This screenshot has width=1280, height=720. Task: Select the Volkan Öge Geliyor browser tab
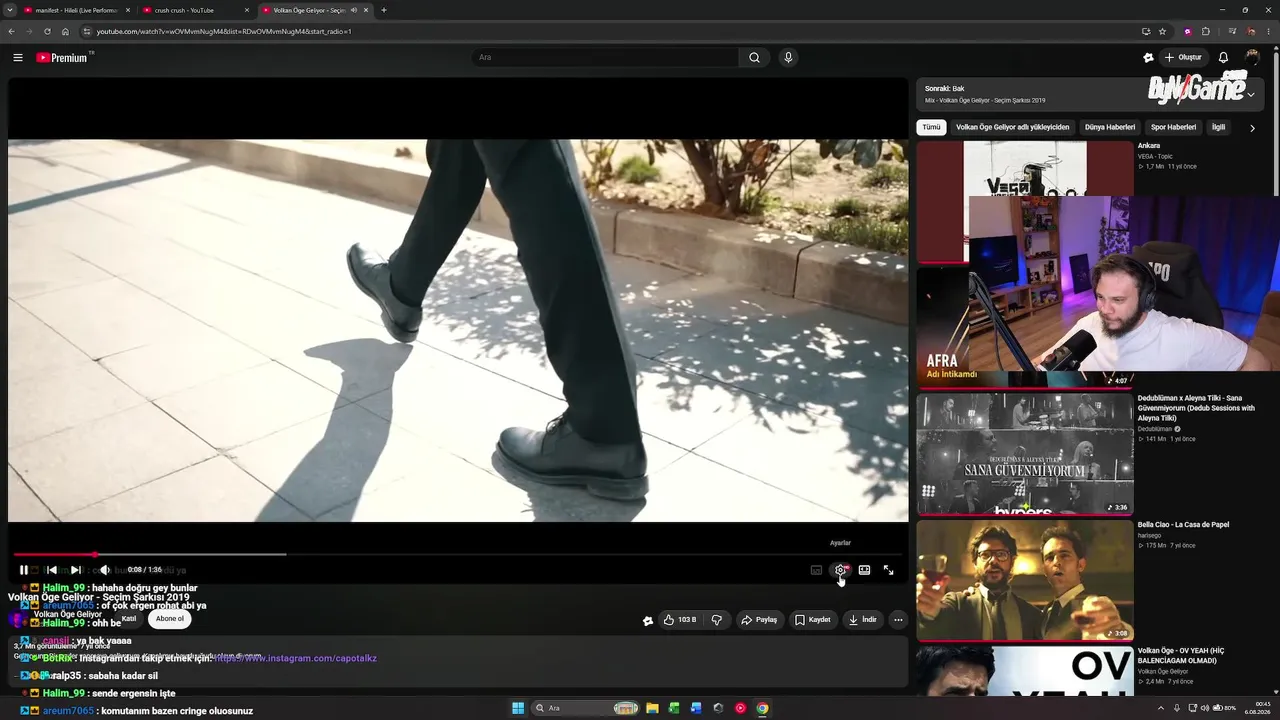click(x=315, y=10)
